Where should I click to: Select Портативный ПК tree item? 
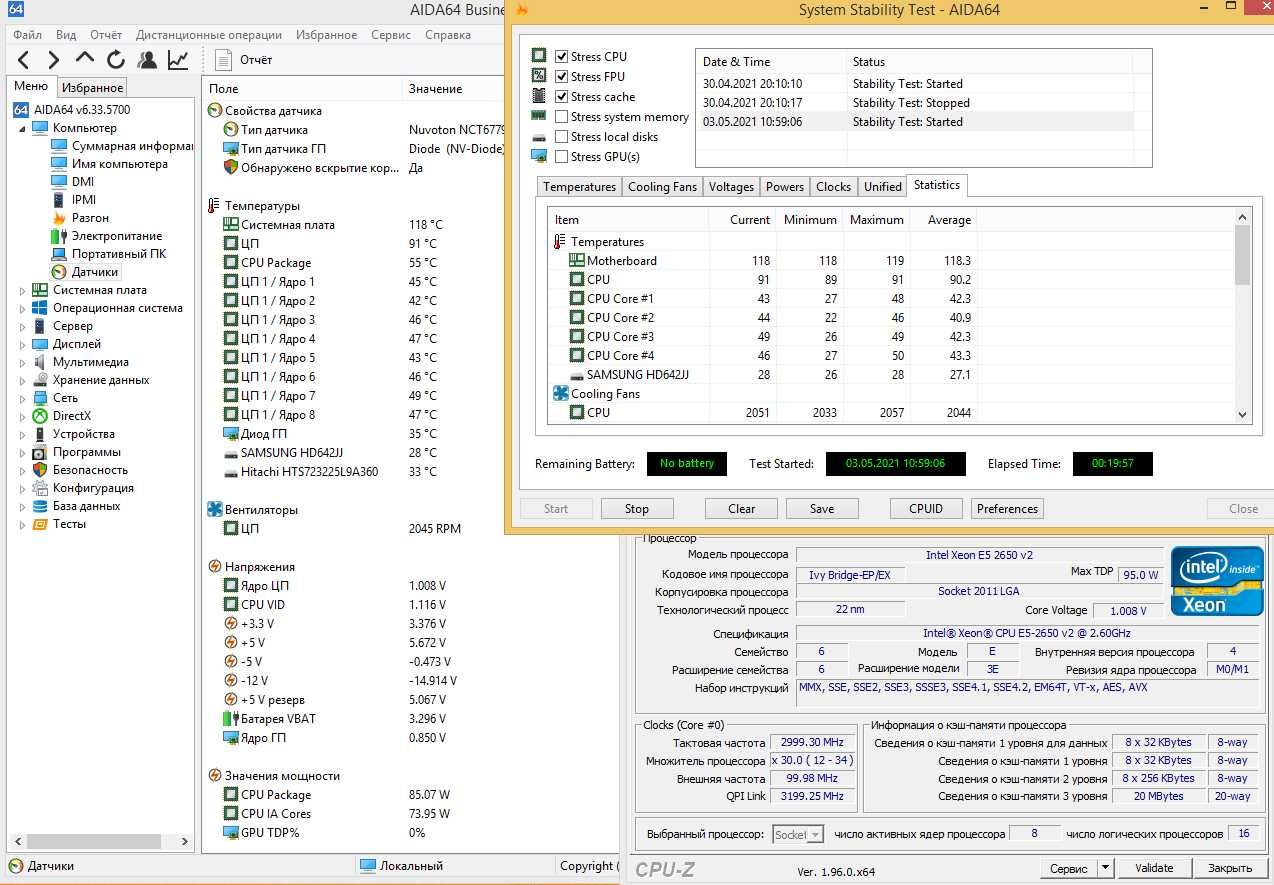[119, 254]
